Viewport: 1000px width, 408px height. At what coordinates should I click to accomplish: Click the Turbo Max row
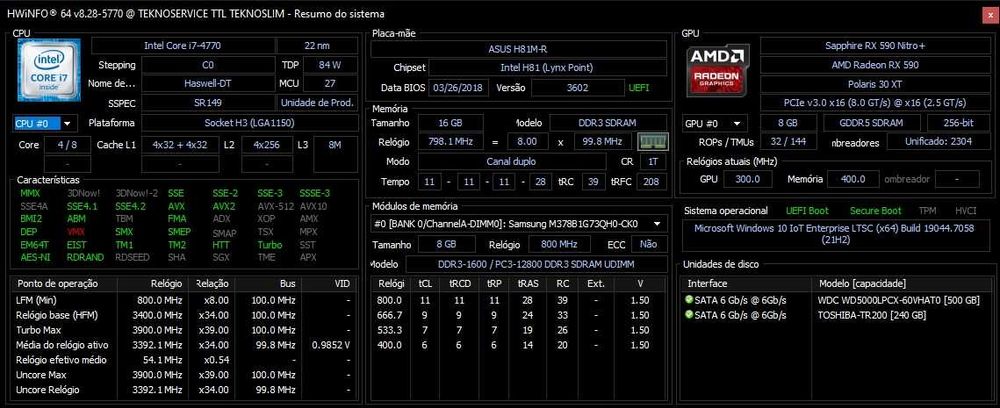[184, 330]
